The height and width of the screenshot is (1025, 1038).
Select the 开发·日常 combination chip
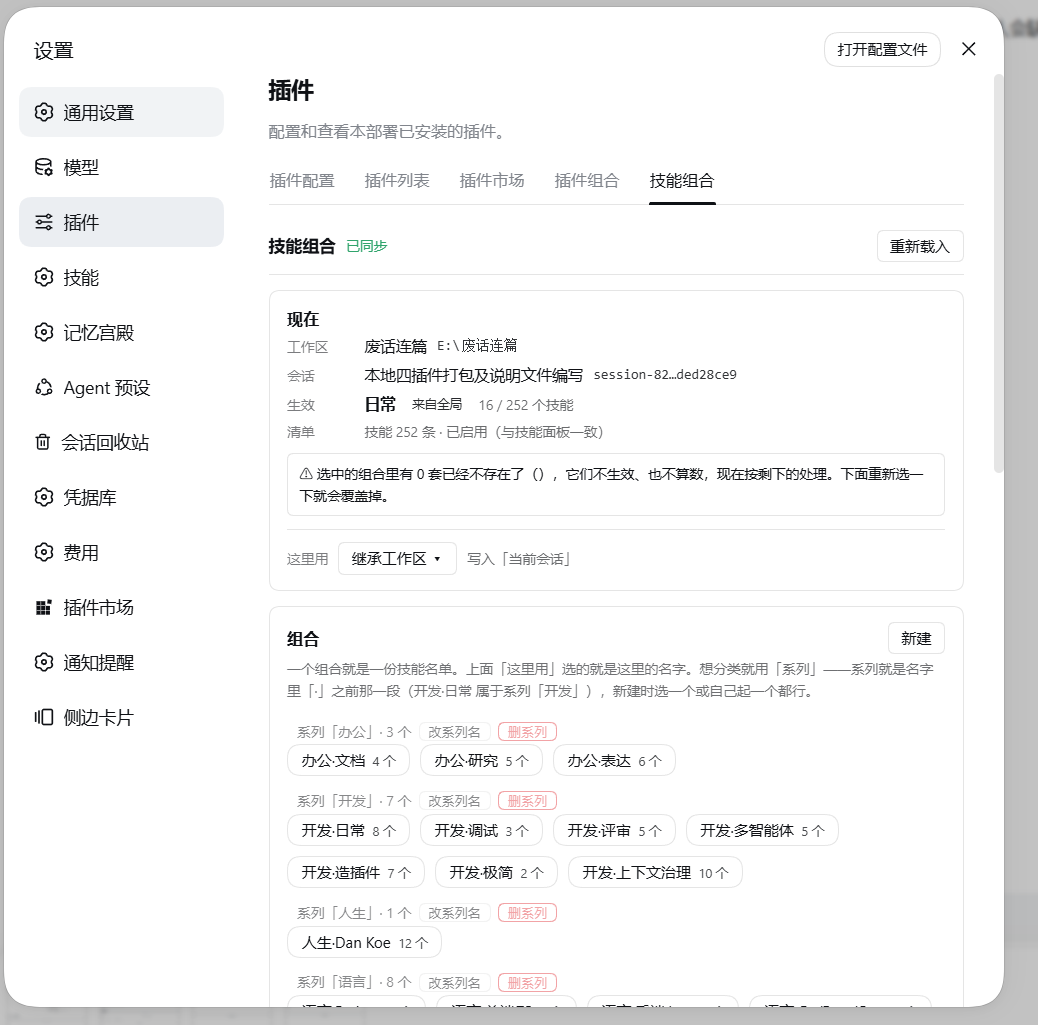point(348,830)
